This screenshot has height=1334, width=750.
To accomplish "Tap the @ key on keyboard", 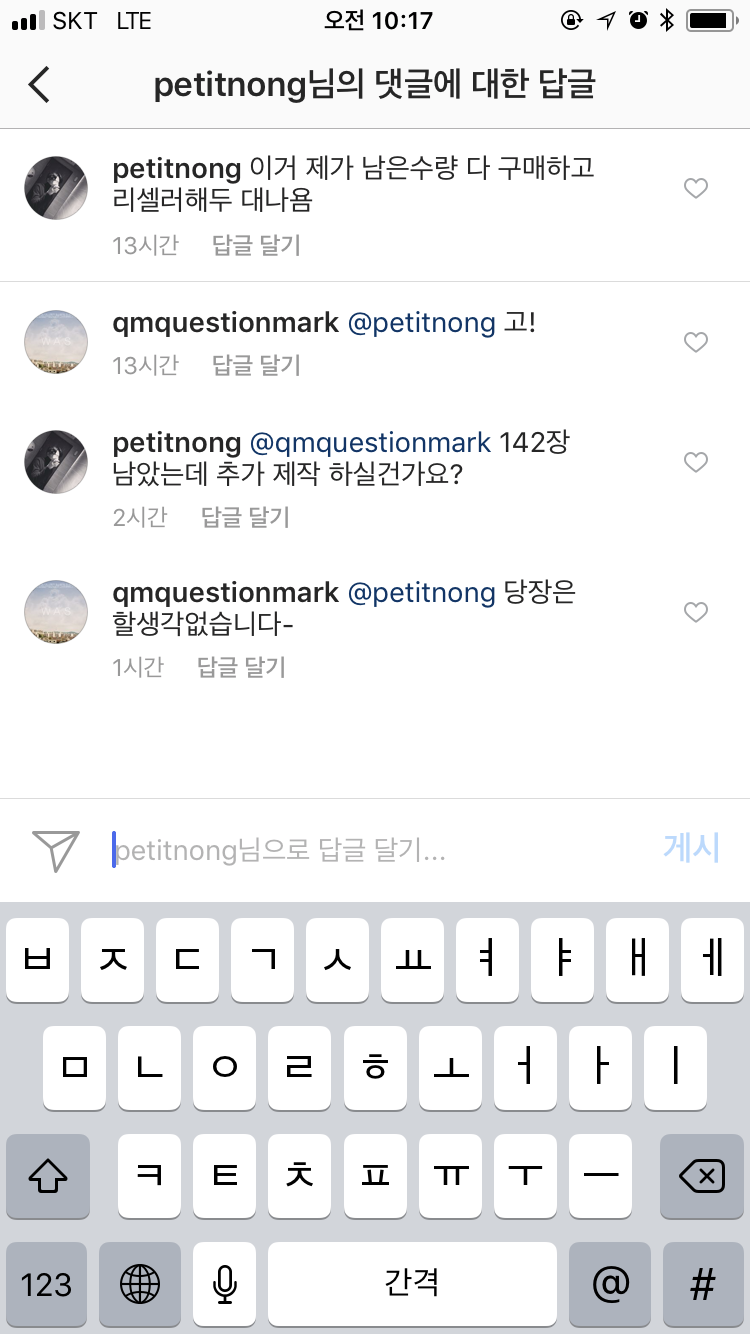I will 611,1284.
